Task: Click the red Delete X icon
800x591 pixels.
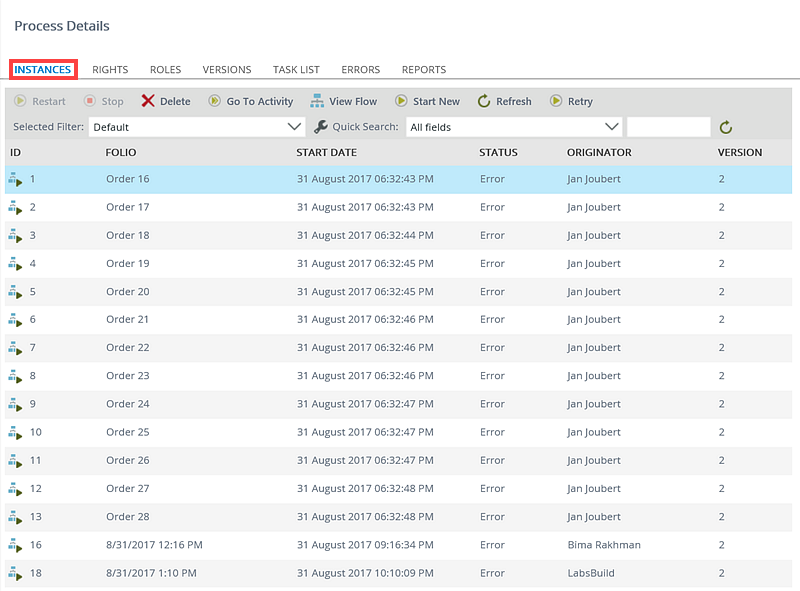Action: pos(148,101)
